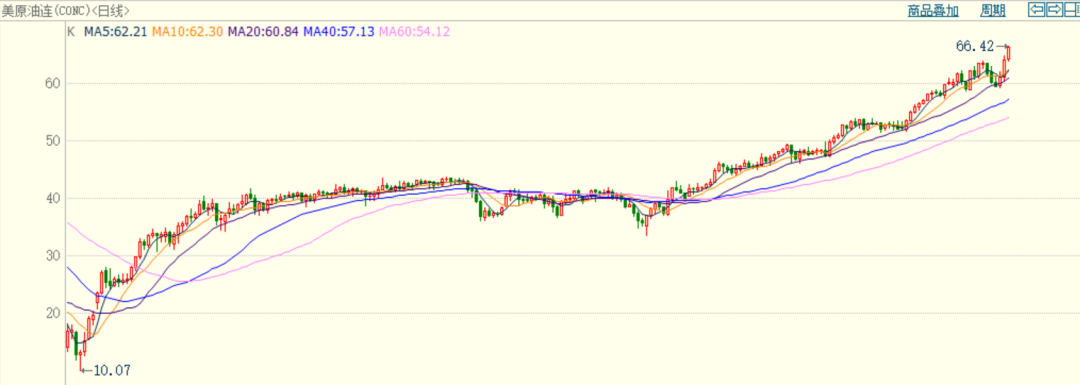Image resolution: width=1080 pixels, height=385 pixels.
Task: Click the 美原油连(CONC)<日线> chart title
Action: pyautogui.click(x=65, y=10)
